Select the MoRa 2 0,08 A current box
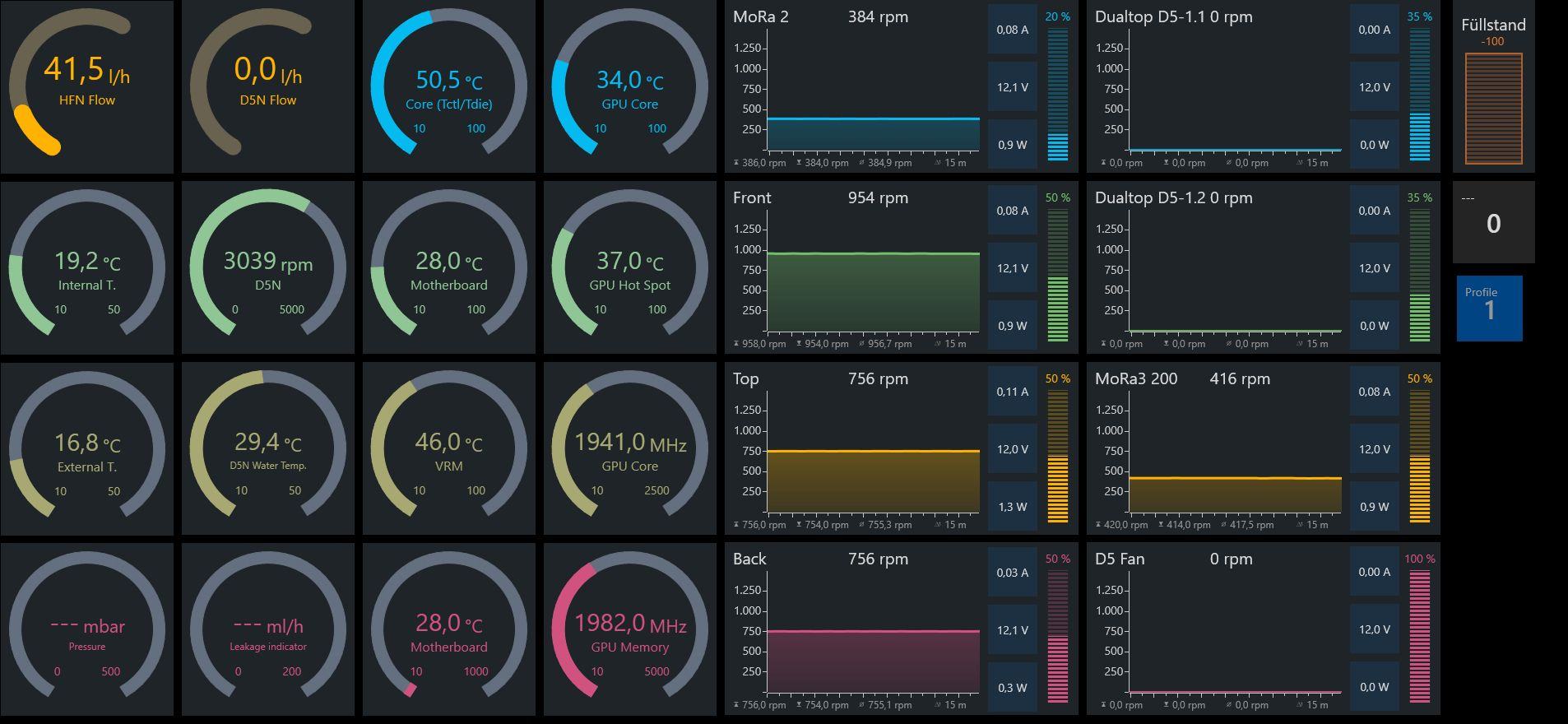The image size is (1568, 724). click(x=1013, y=30)
